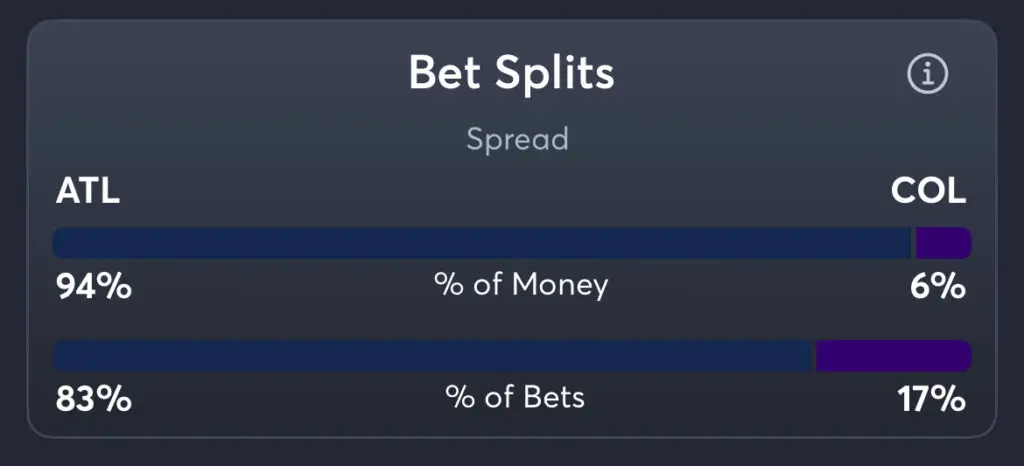Click the % of Bets label
Screen dimensions: 1024x466
pyautogui.click(x=515, y=397)
